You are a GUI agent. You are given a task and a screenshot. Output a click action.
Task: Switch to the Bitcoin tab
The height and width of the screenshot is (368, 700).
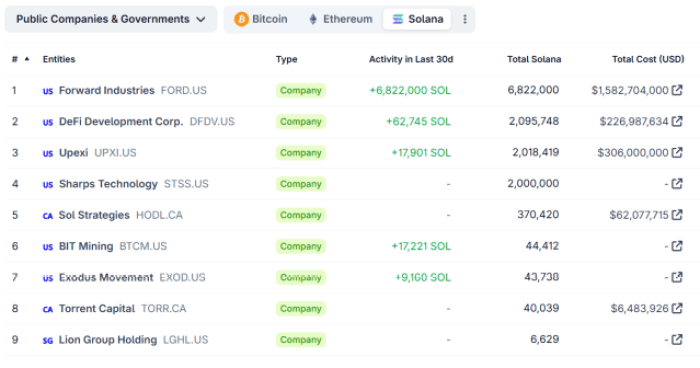pos(261,19)
